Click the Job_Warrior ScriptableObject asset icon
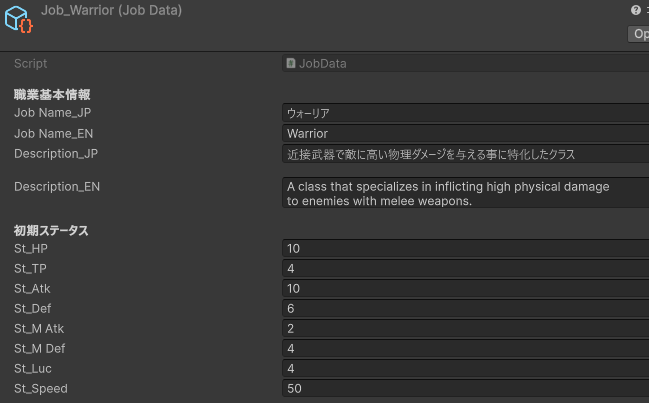Viewport: 649px width, 403px height. (x=19, y=18)
